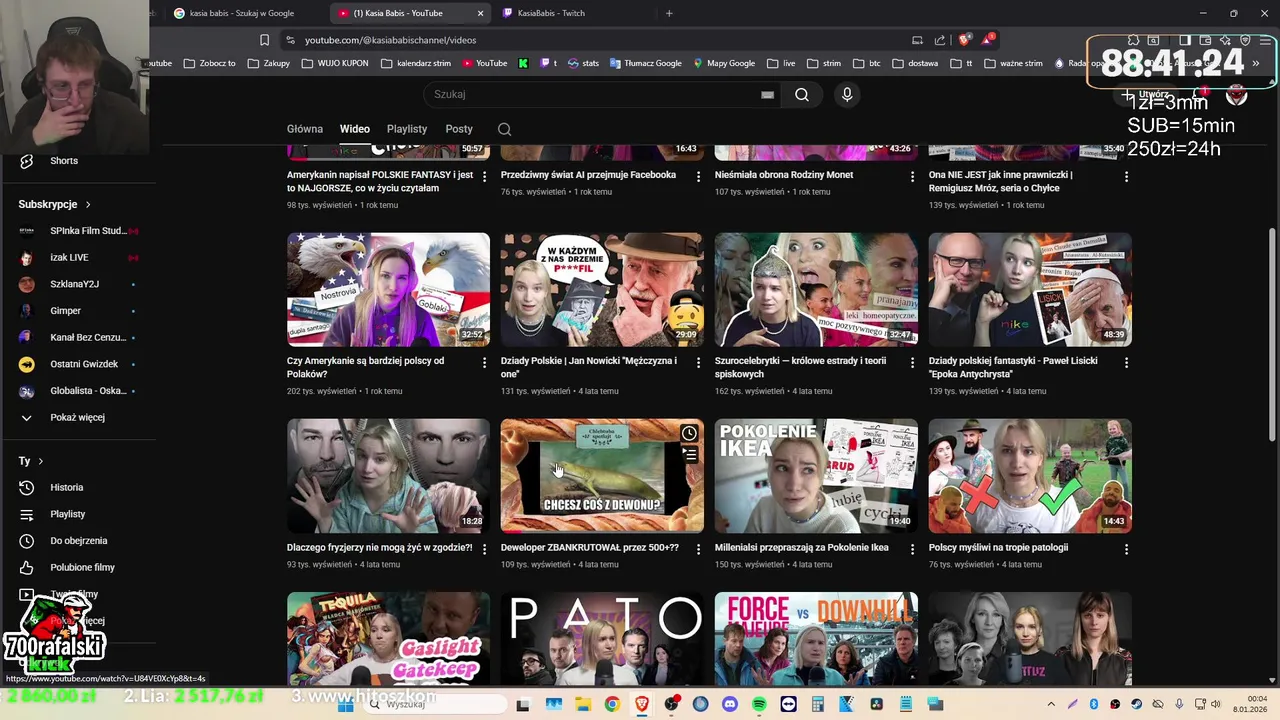
Task: Open video title Szurocelebrytki królowe estrady
Action: [x=801, y=368]
